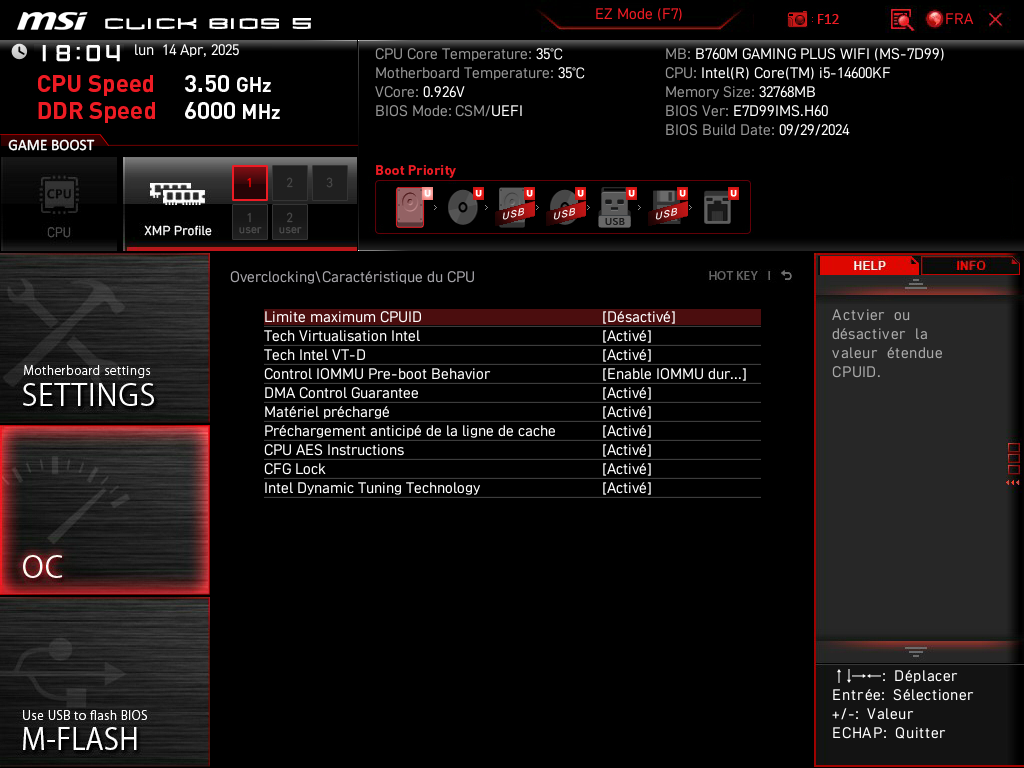
Task: Select the CFG Lock row label
Action: tap(295, 469)
